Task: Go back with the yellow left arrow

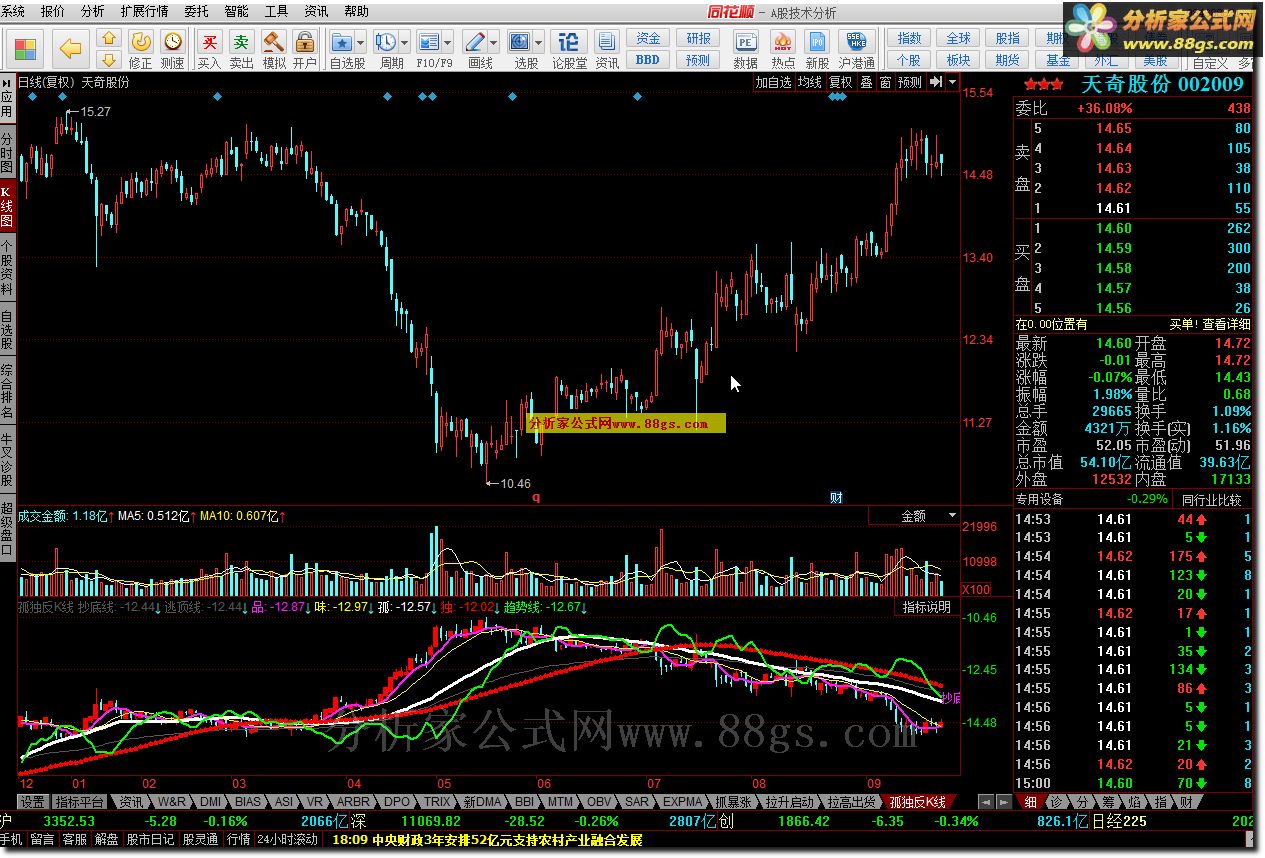Action: click(70, 48)
